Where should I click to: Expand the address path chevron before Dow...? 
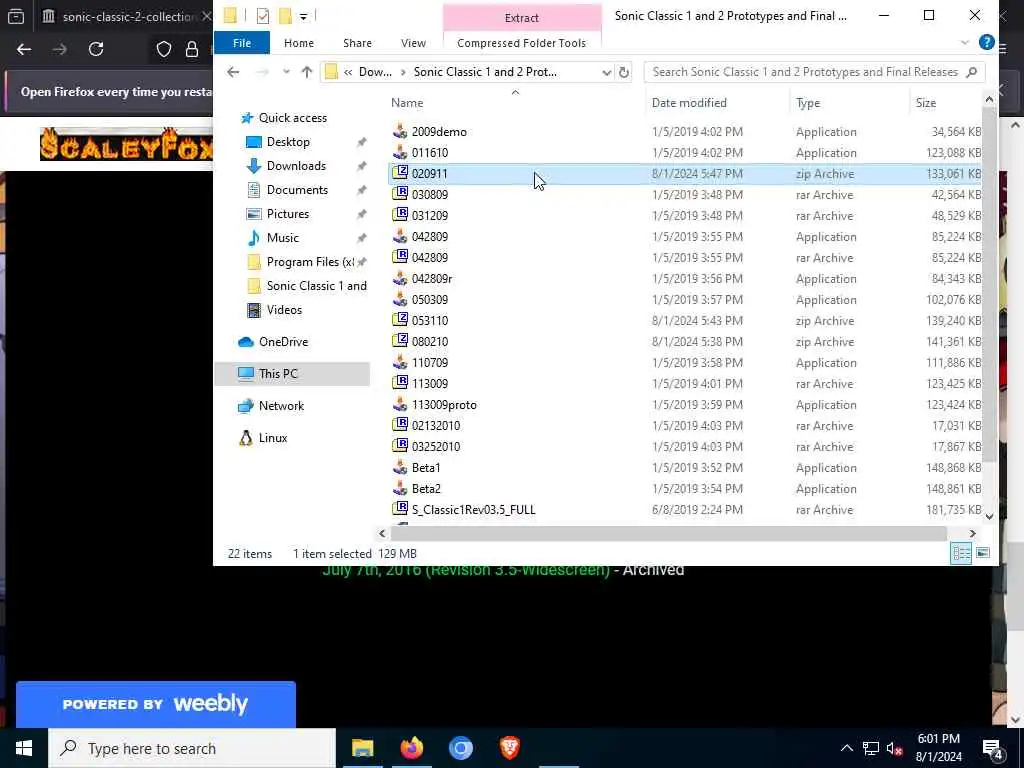coord(348,72)
